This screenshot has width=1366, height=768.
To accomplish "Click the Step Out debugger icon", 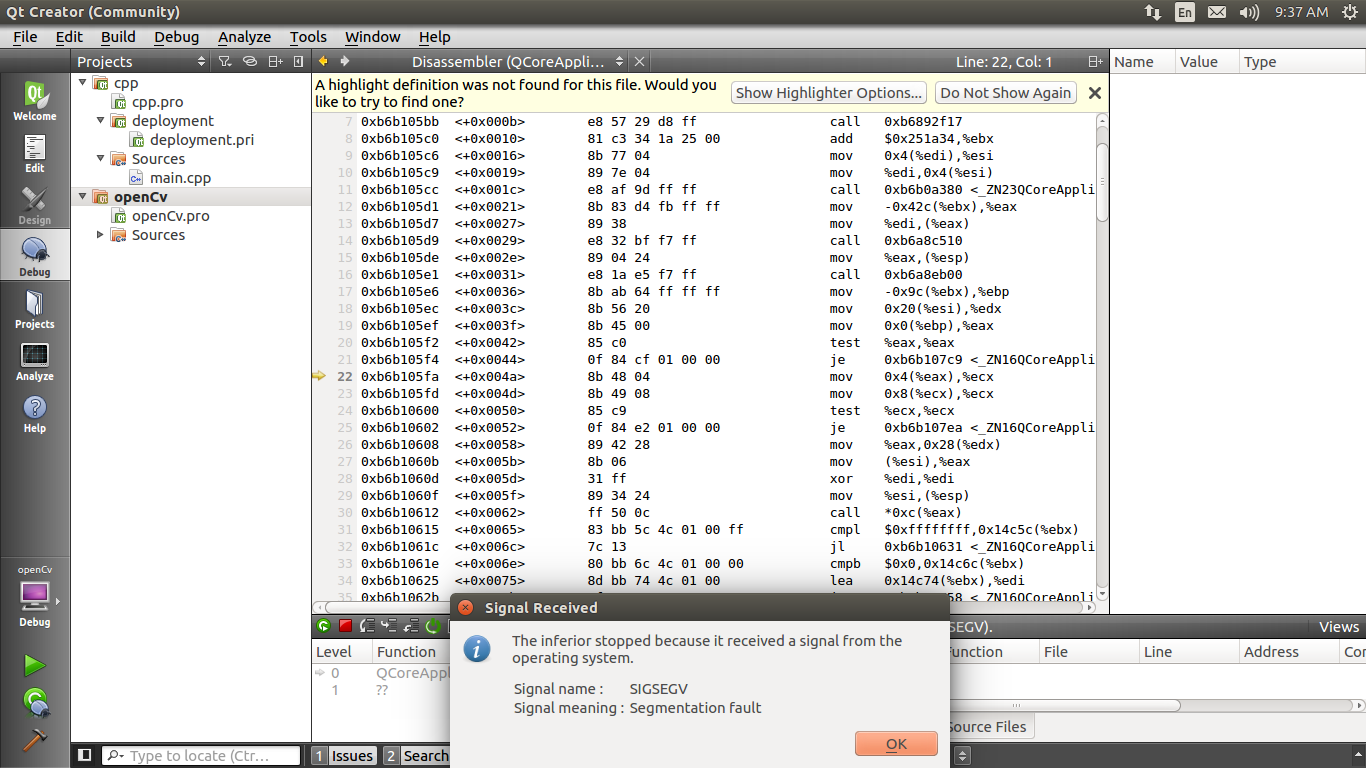I will (x=410, y=626).
